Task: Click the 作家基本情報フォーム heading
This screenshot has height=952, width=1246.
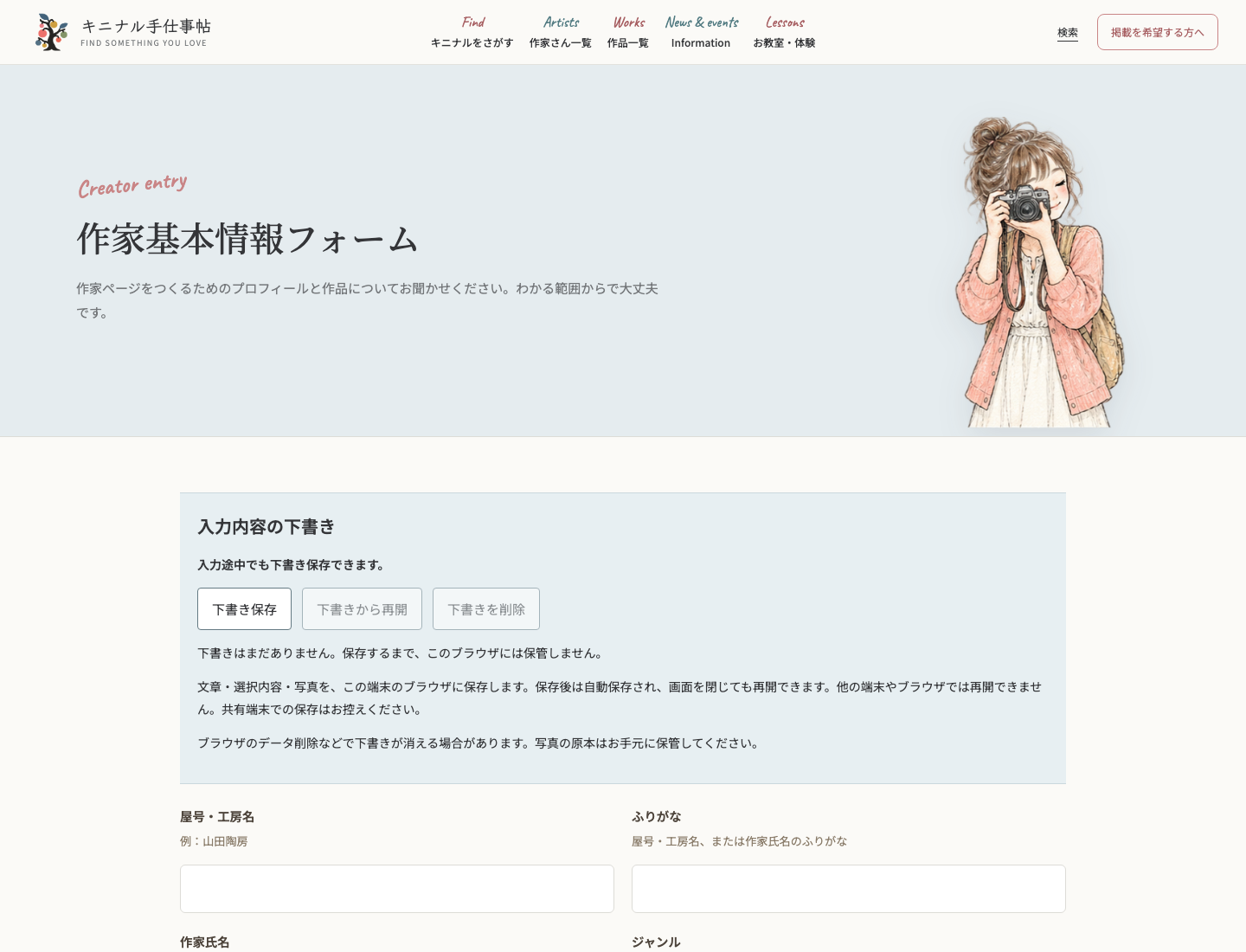Action: (x=247, y=239)
